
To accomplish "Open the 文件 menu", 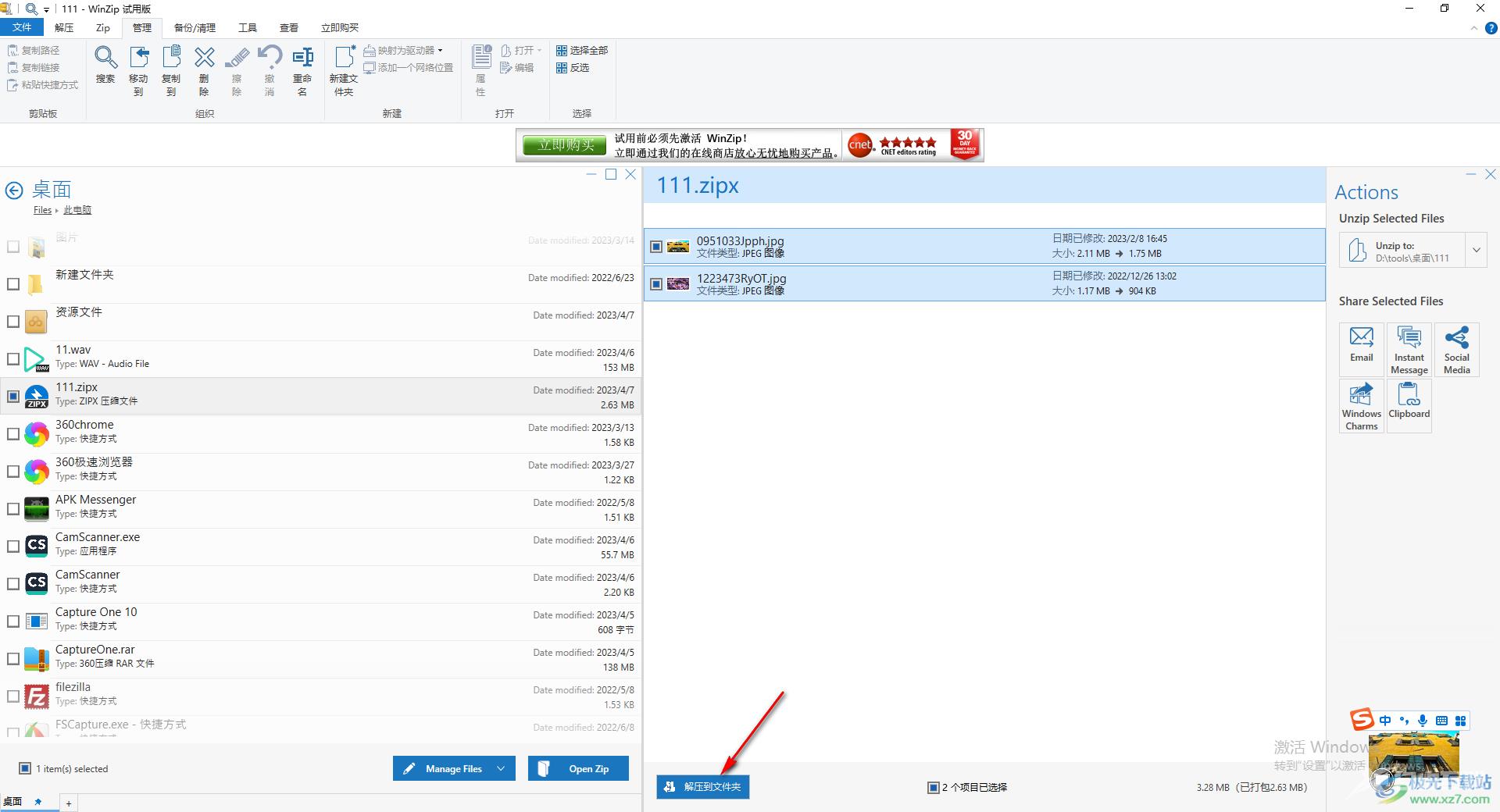I will [22, 27].
